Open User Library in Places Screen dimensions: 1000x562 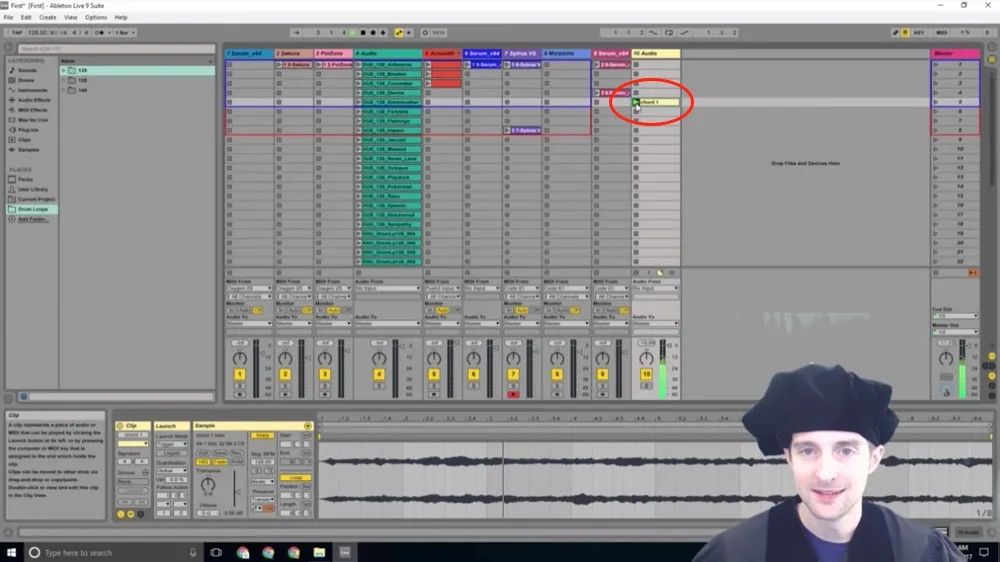[32, 189]
